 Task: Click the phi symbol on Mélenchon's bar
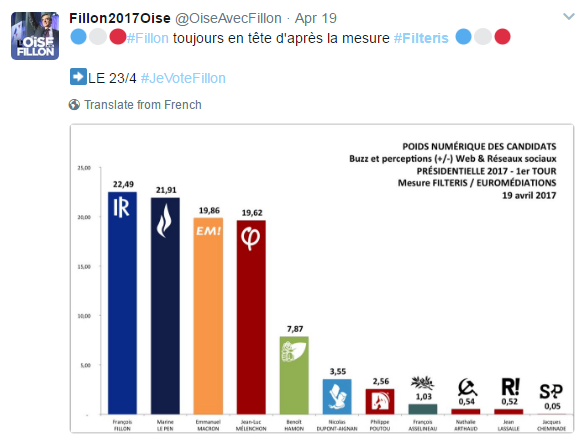coord(250,238)
